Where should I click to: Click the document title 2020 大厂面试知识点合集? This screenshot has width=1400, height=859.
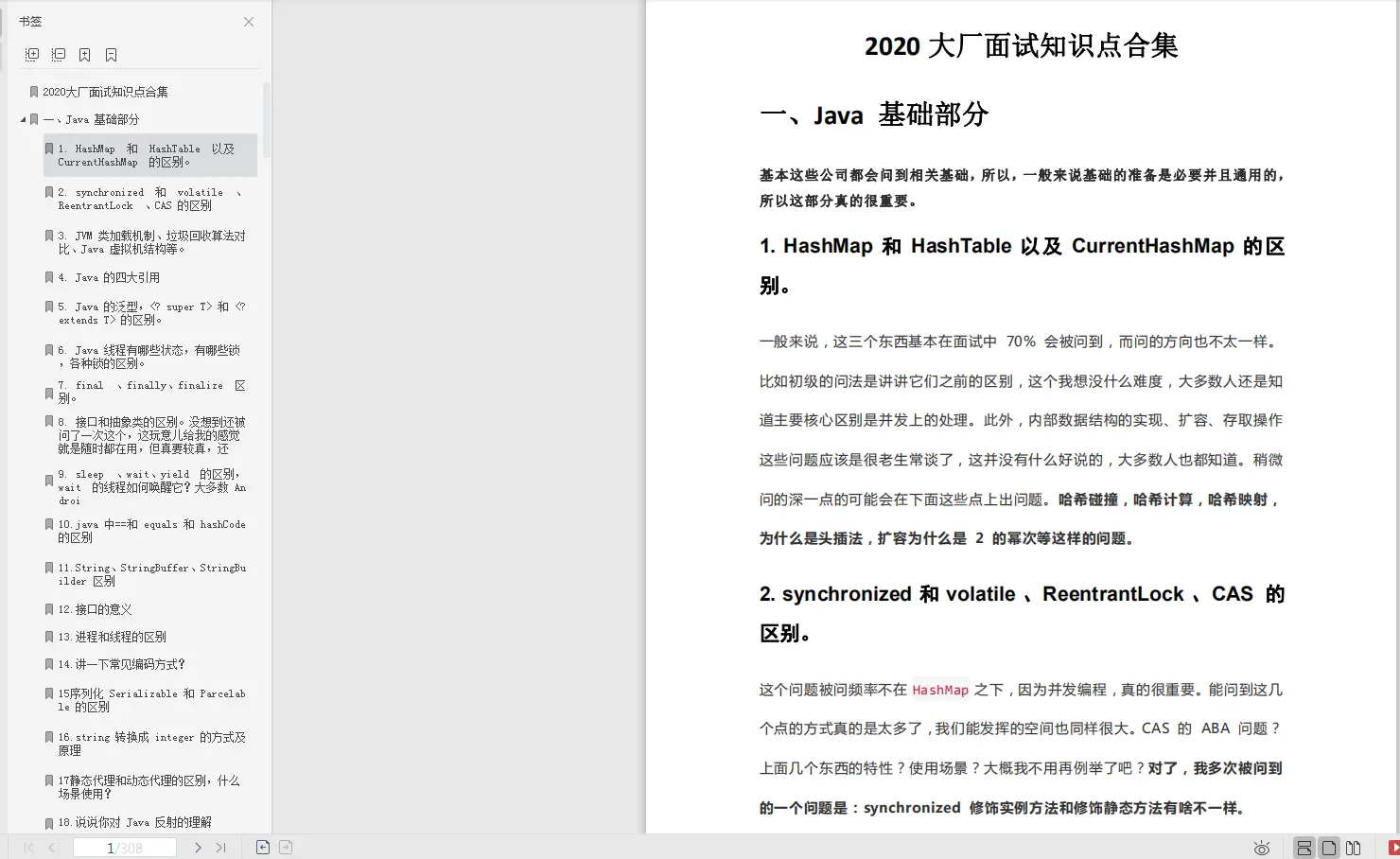coord(1022,45)
